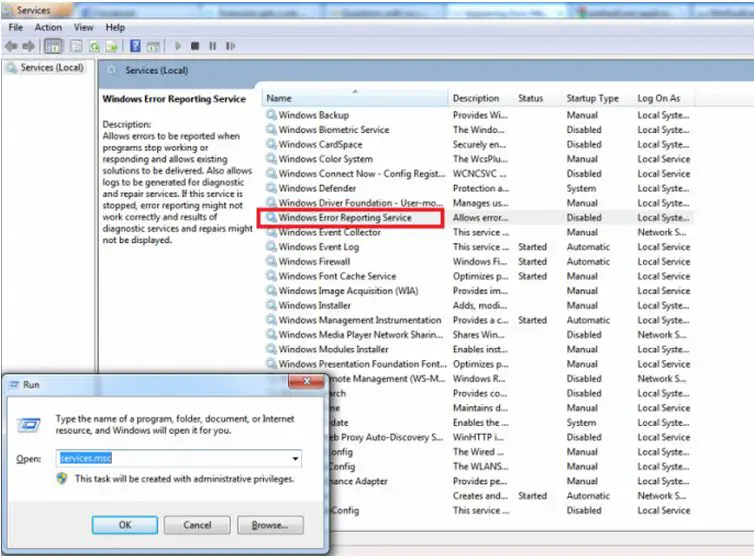The image size is (754, 559).
Task: Click the shield icon for administrative privileges
Action: point(62,479)
